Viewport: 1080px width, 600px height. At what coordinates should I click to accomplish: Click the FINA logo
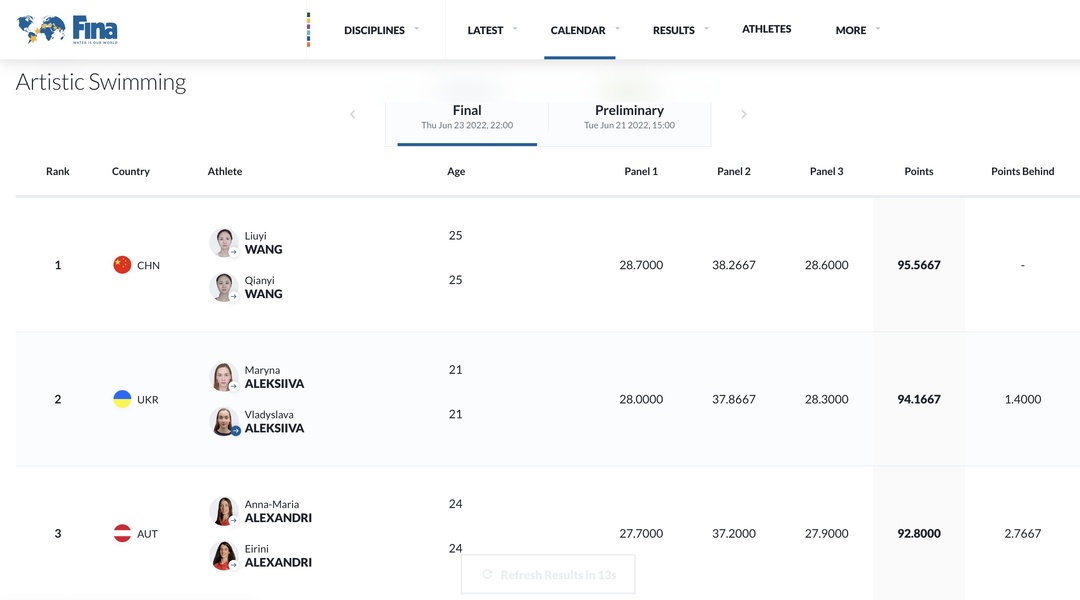[68, 30]
